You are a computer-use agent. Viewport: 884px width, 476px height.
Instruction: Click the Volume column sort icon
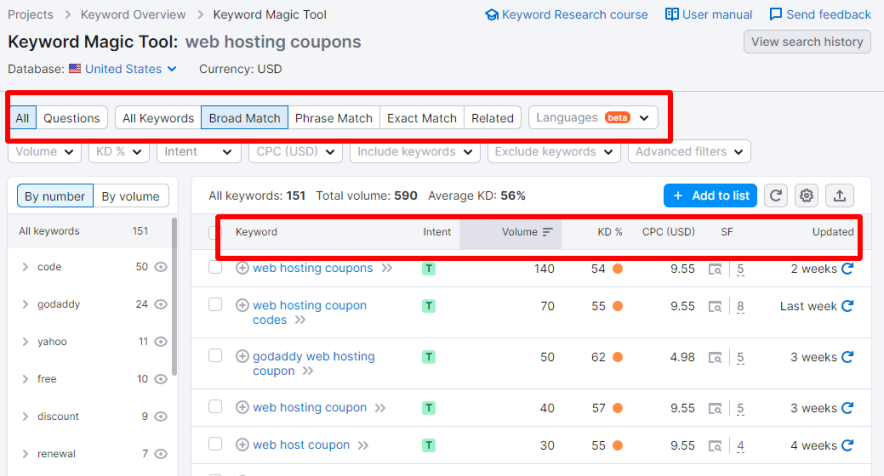(547, 232)
